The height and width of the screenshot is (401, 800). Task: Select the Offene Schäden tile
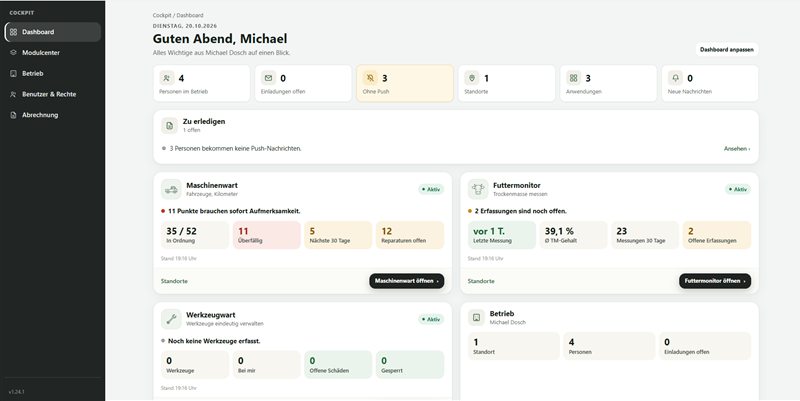(x=338, y=365)
